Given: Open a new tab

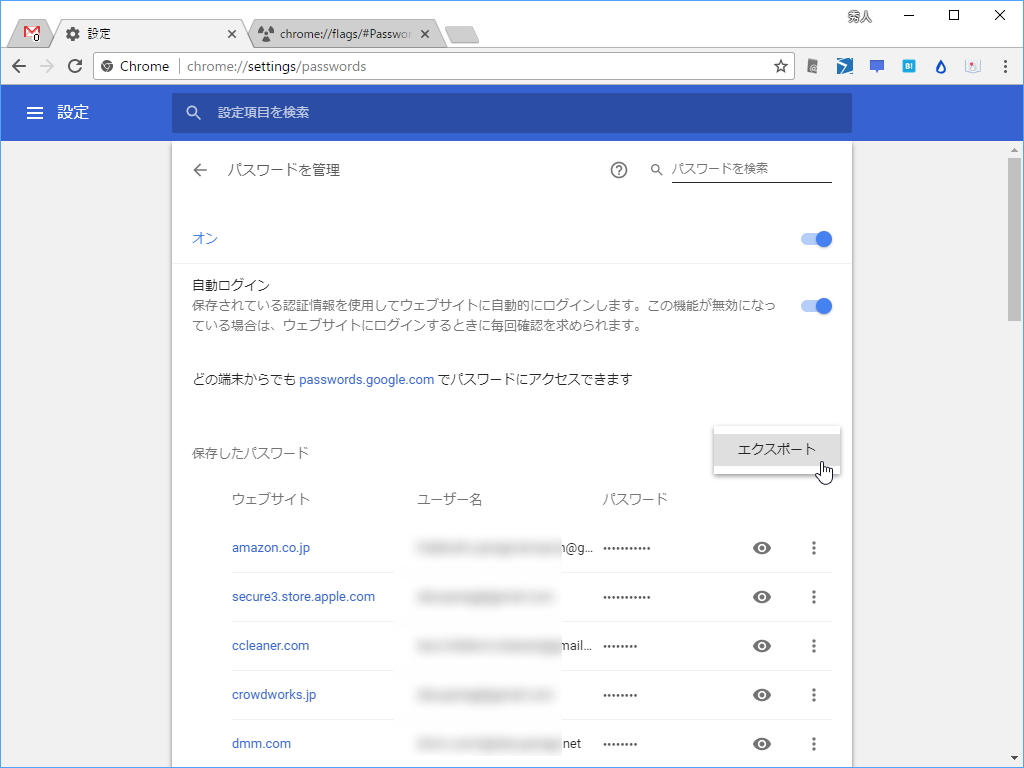Looking at the screenshot, I should (x=462, y=34).
